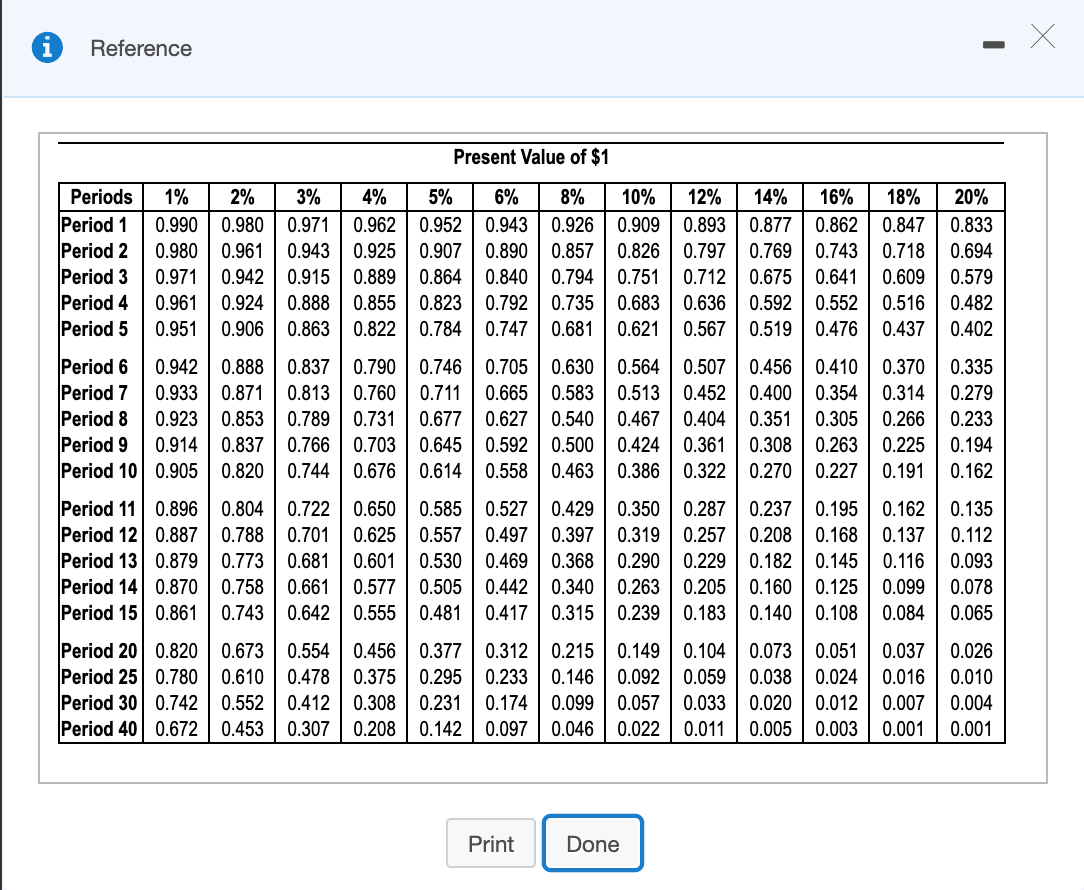Click the Period 15 row label

99,613
